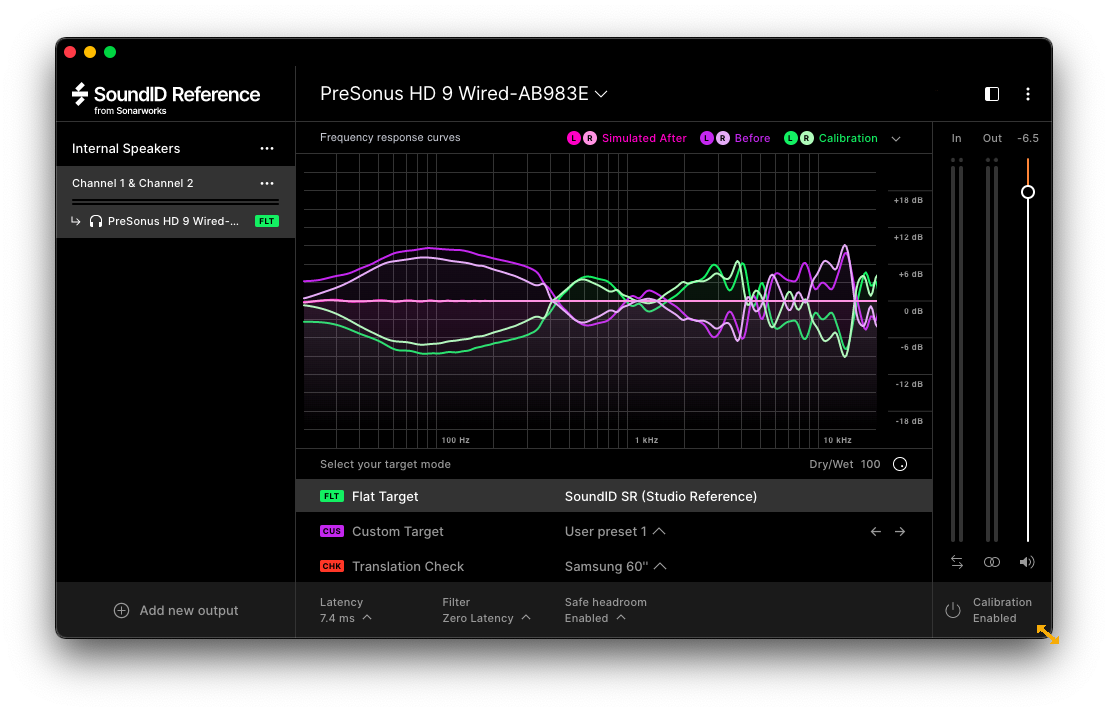Click the Dry/Wet 100 value
Image resolution: width=1108 pixels, height=712 pixels.
tap(870, 464)
